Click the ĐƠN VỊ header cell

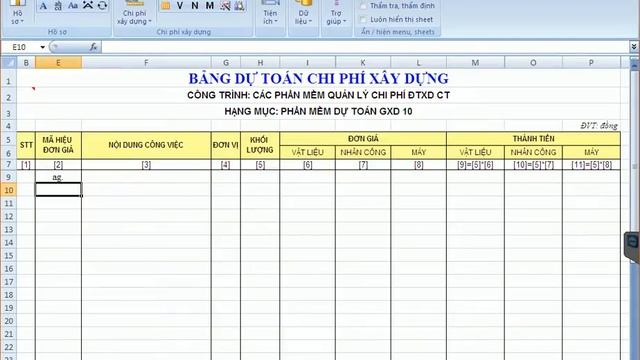point(226,145)
